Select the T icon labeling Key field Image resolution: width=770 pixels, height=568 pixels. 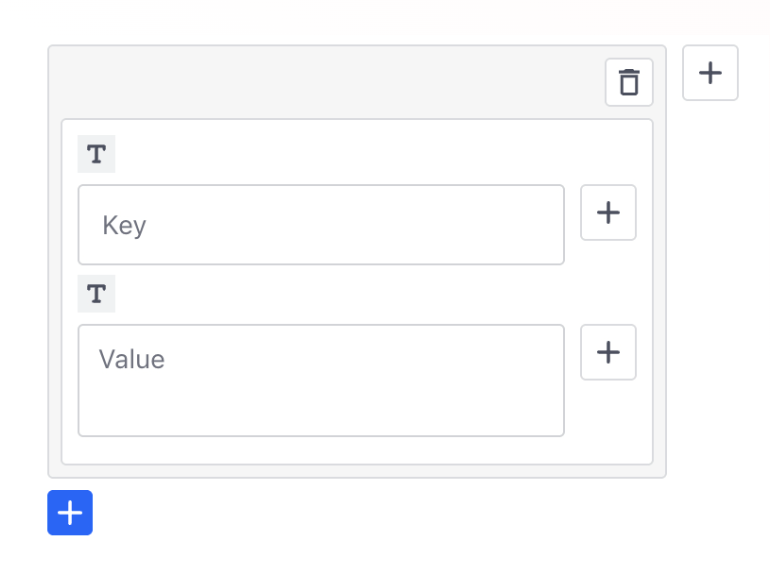(x=96, y=154)
